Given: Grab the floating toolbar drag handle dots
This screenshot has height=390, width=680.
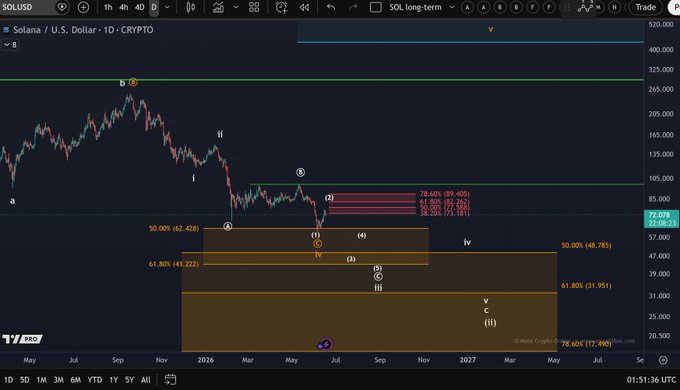Looking at the screenshot, I should [566, 7].
